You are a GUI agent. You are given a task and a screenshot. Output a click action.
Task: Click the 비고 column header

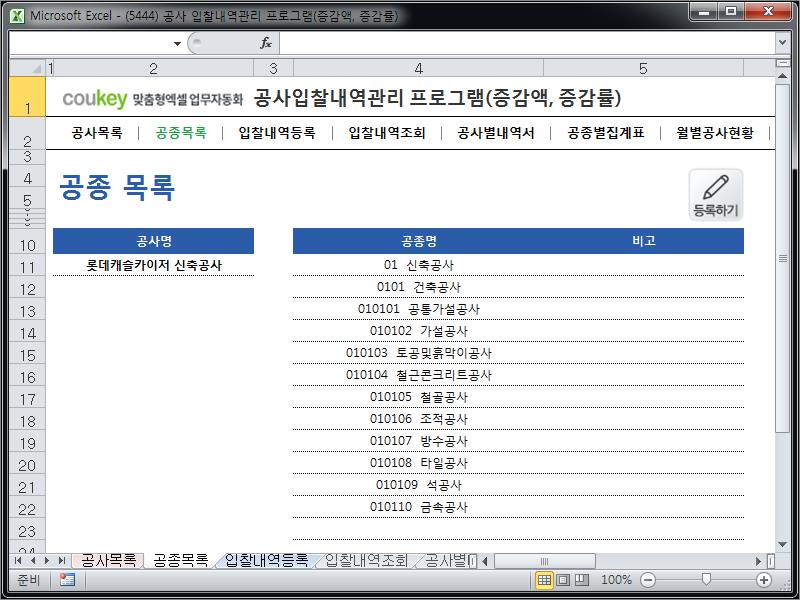[644, 241]
